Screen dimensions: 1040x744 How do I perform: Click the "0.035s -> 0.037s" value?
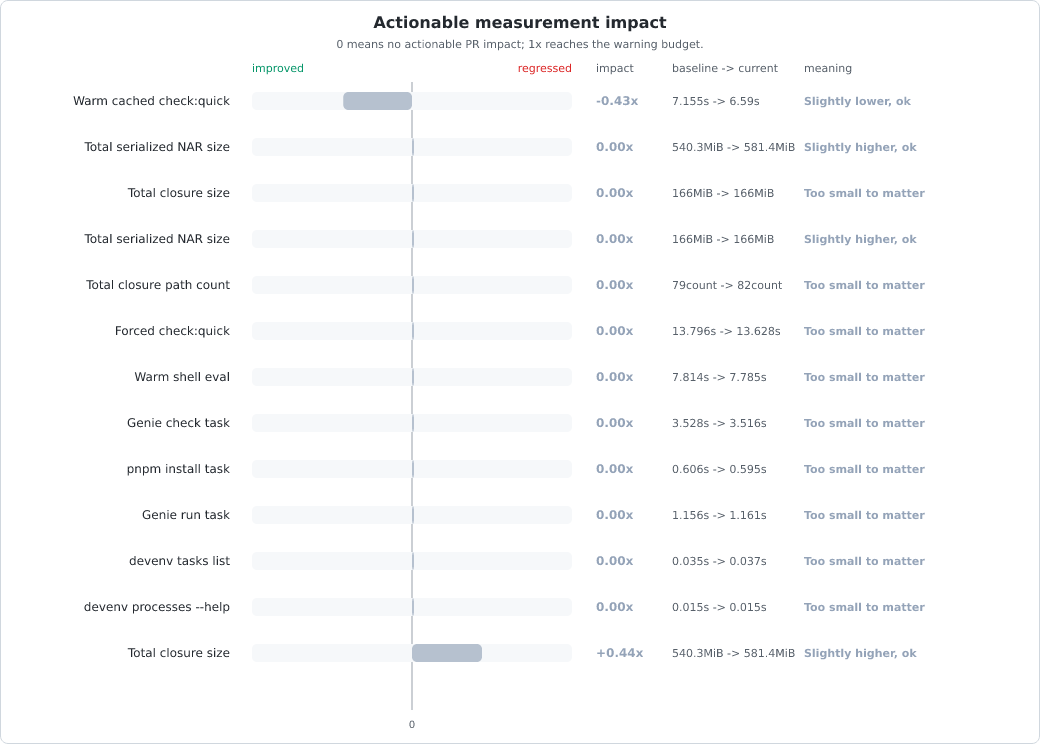tap(719, 561)
